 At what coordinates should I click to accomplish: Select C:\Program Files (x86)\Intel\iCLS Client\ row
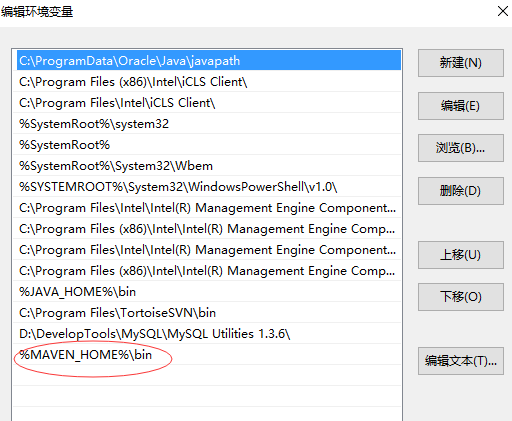(207, 82)
